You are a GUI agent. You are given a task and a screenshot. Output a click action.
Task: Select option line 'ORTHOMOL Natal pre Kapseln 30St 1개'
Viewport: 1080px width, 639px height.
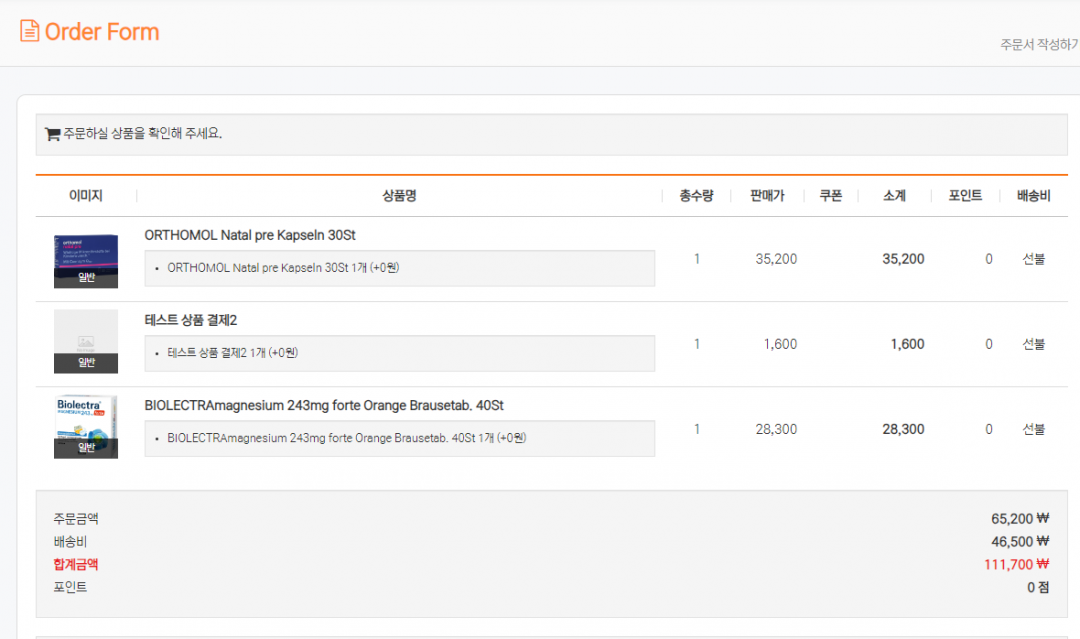(x=283, y=268)
